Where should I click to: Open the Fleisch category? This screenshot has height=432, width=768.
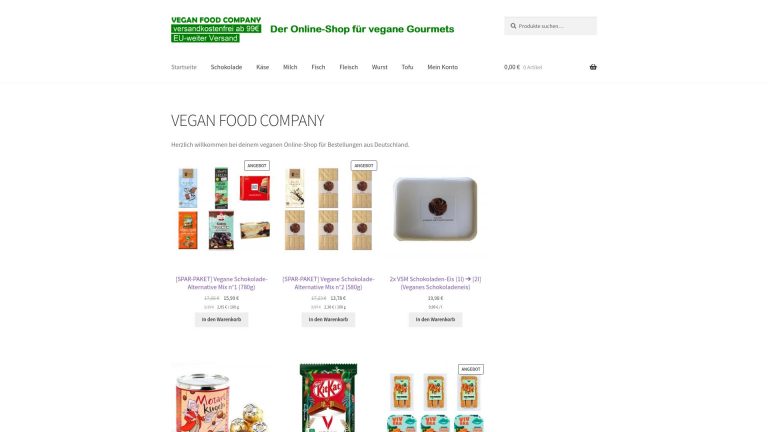[x=349, y=67]
